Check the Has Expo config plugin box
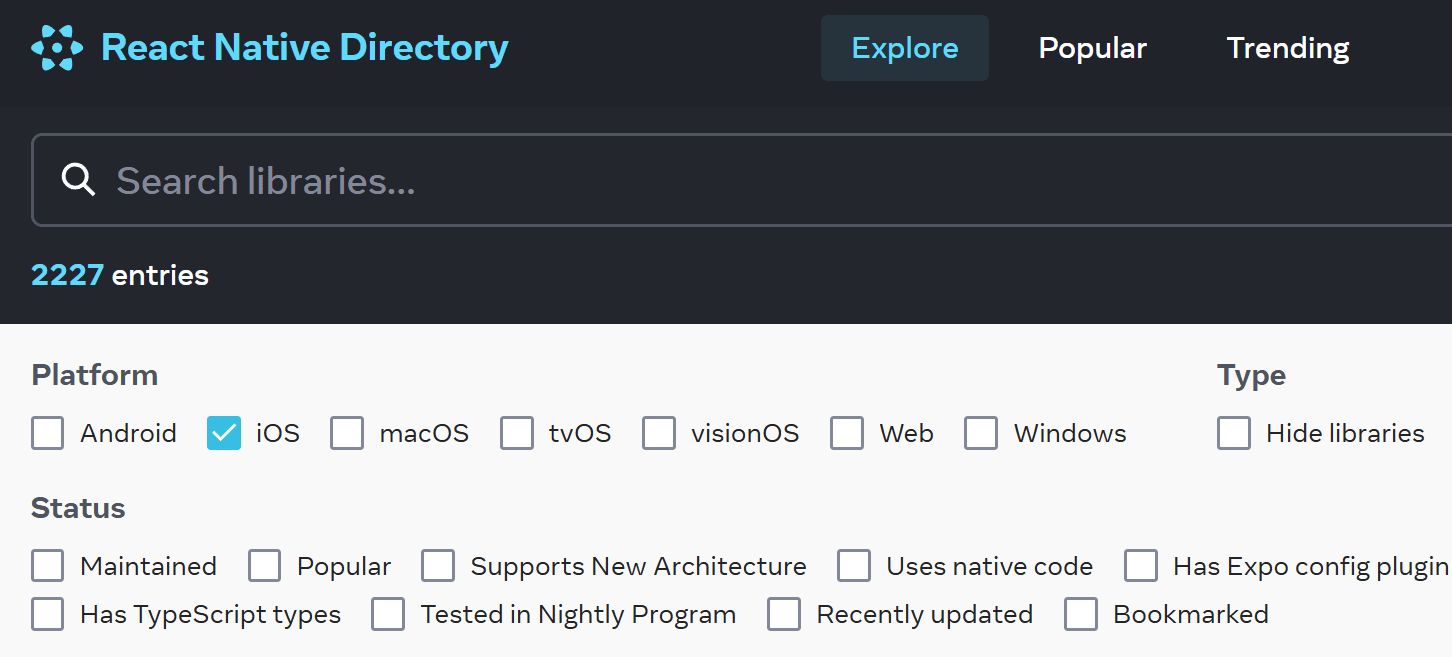Viewport: 1452px width, 657px height. coord(1141,566)
